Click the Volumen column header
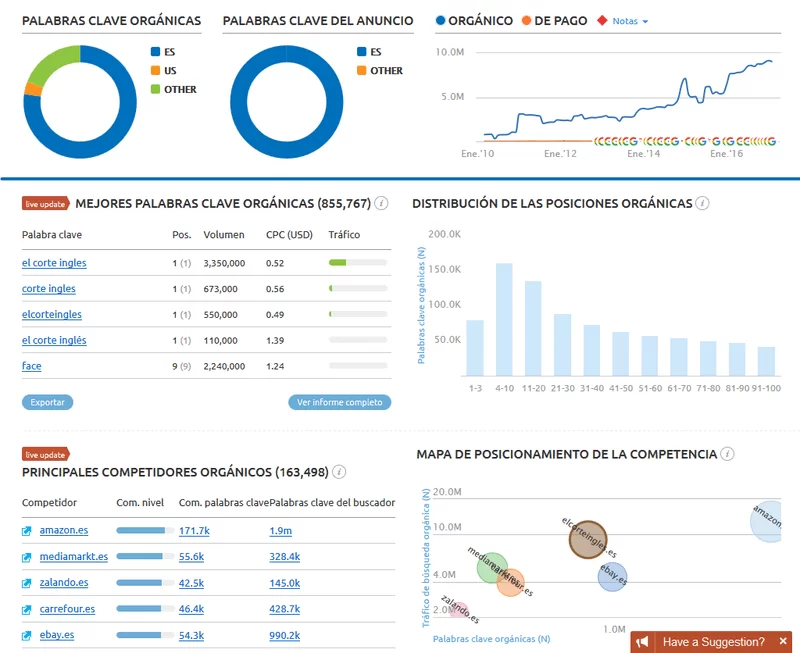800x653 pixels. pyautogui.click(x=224, y=235)
